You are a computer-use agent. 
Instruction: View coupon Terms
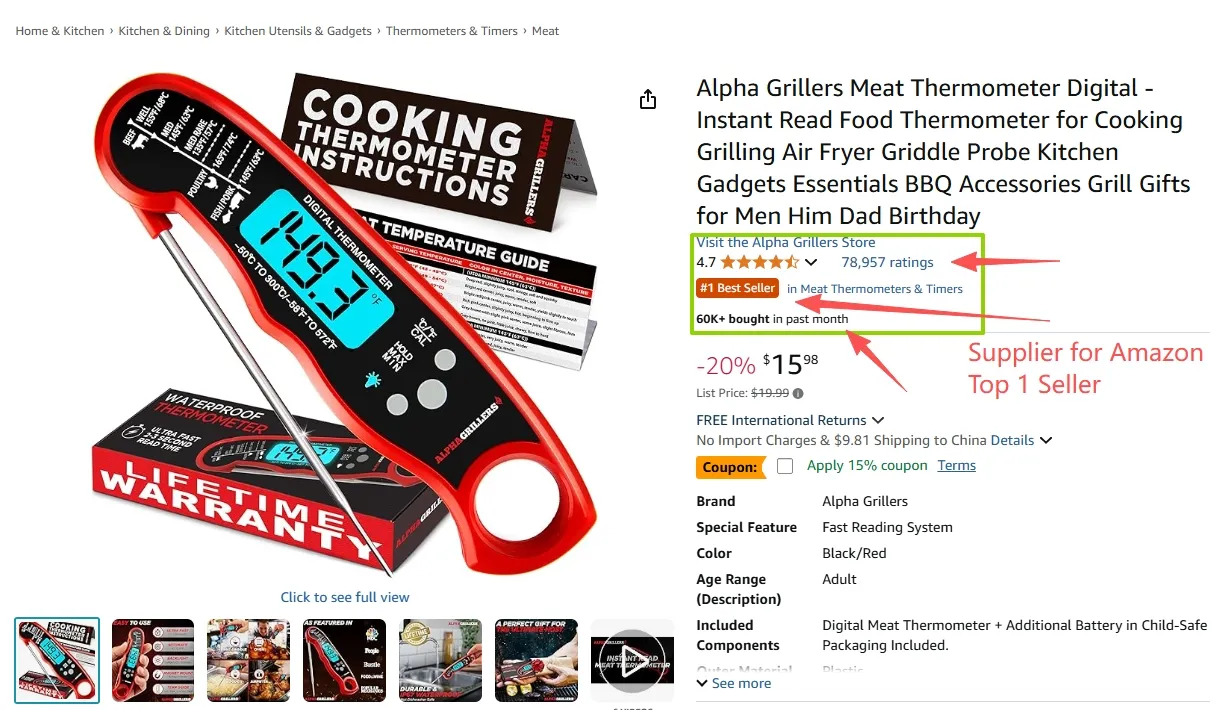pos(956,465)
